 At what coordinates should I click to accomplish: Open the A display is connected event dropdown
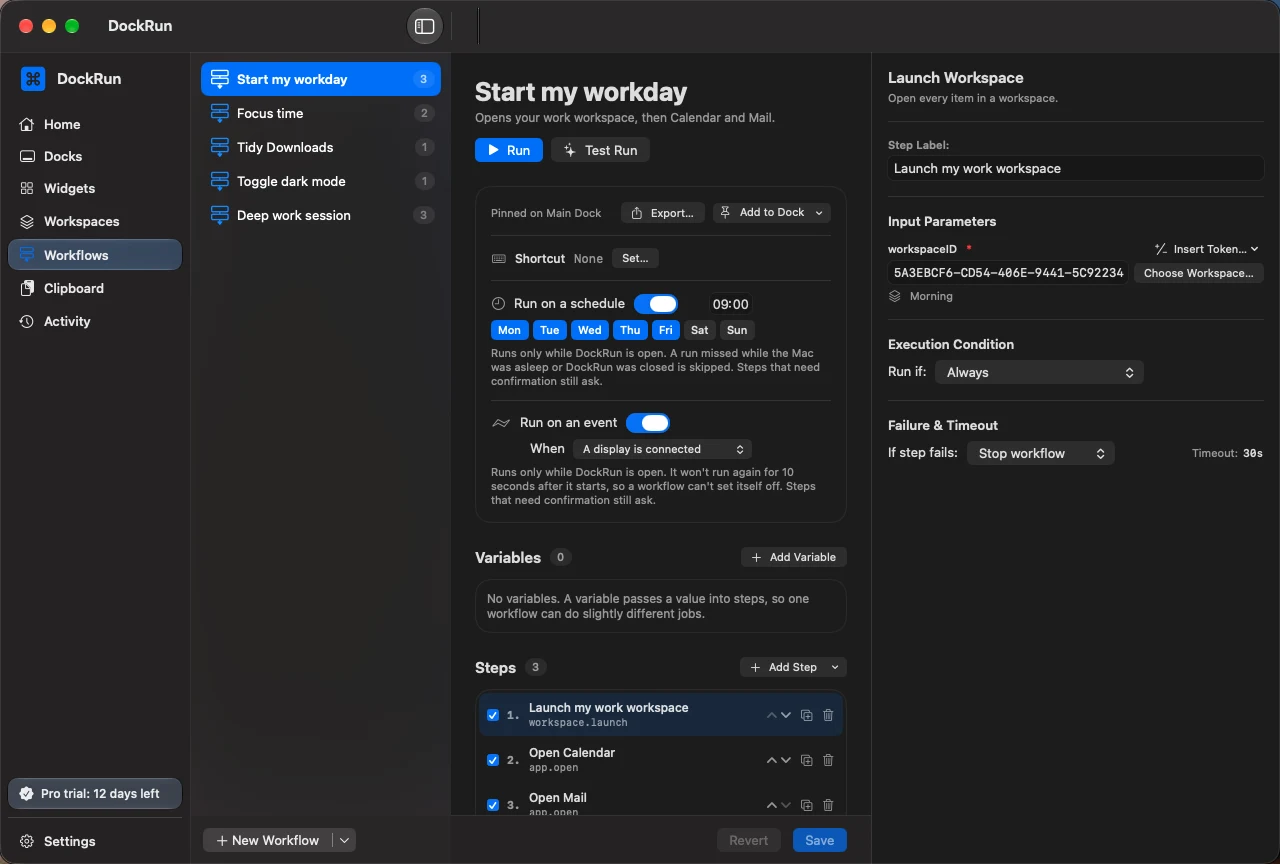(x=663, y=449)
